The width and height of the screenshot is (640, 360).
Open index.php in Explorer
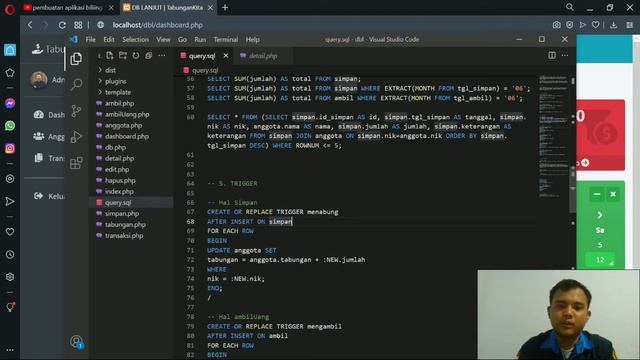pyautogui.click(x=119, y=191)
